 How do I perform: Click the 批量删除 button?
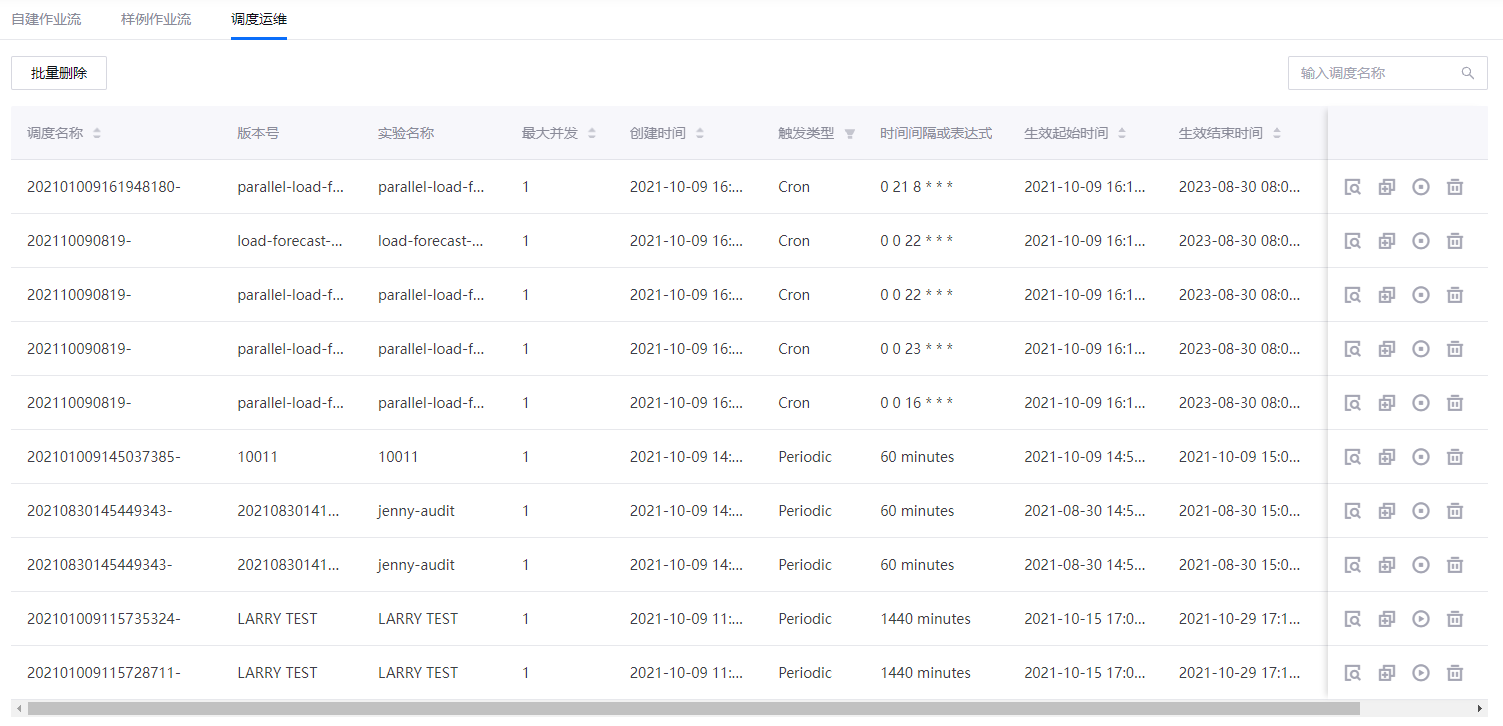[x=59, y=73]
